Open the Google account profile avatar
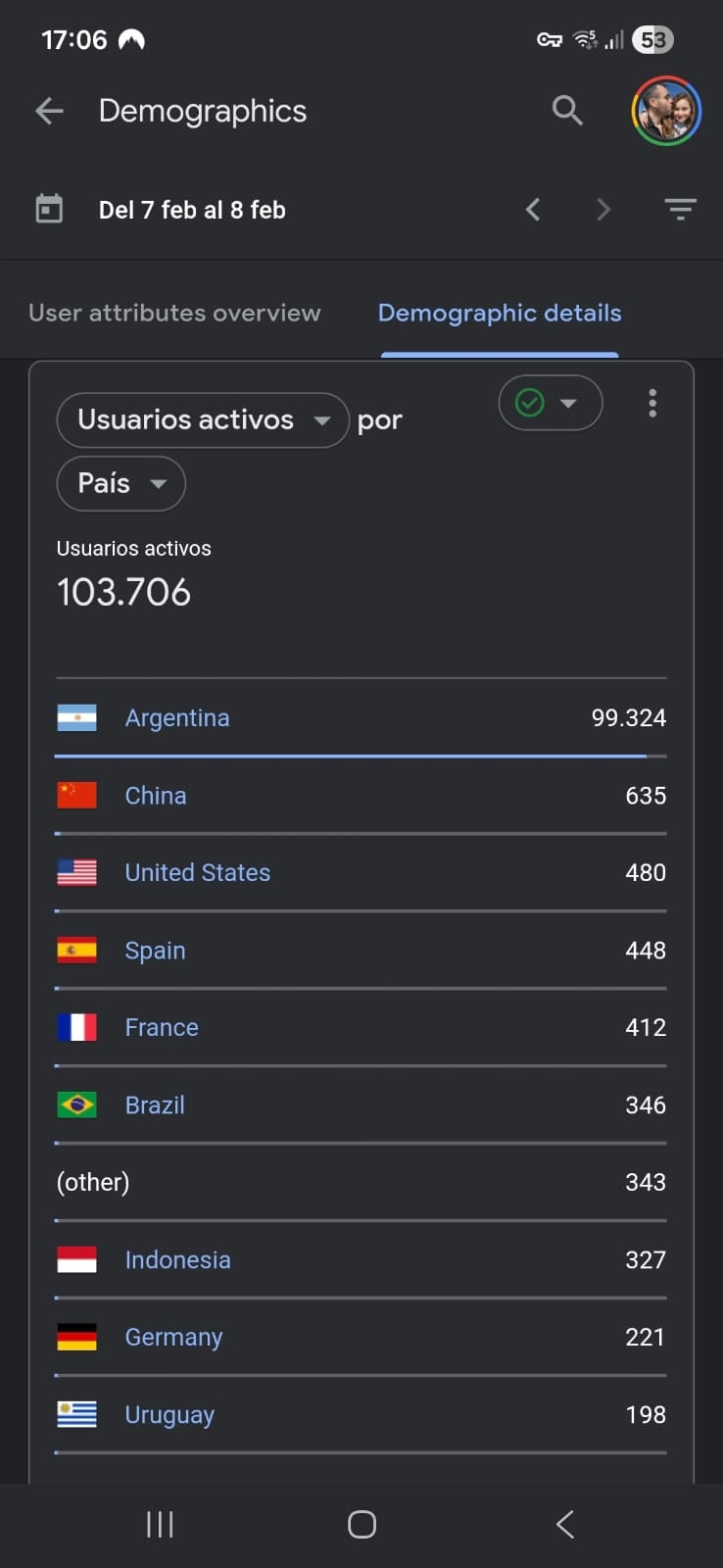Screen dimensions: 723x1568 pyautogui.click(x=665, y=110)
